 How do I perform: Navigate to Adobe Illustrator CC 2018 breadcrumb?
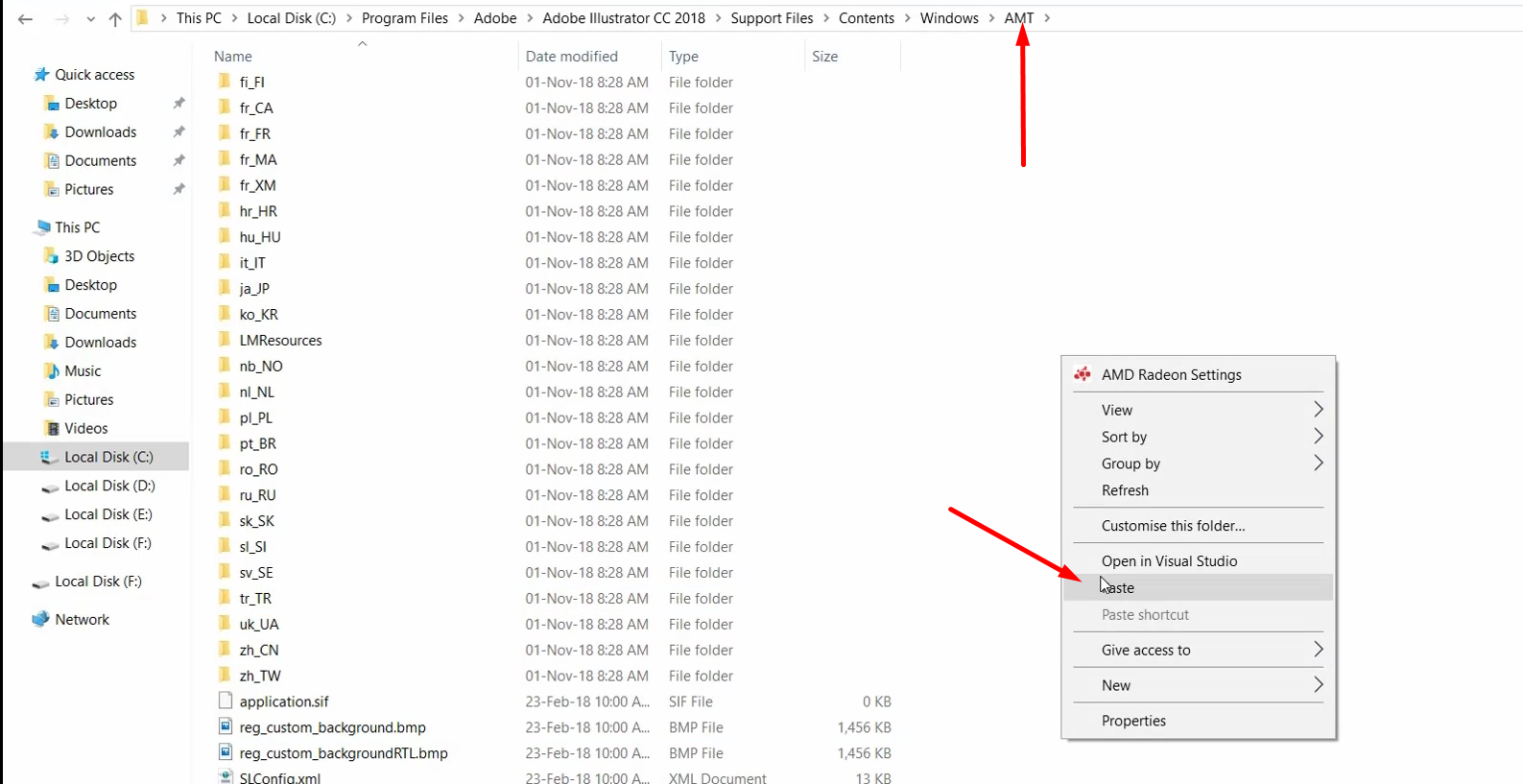point(624,18)
